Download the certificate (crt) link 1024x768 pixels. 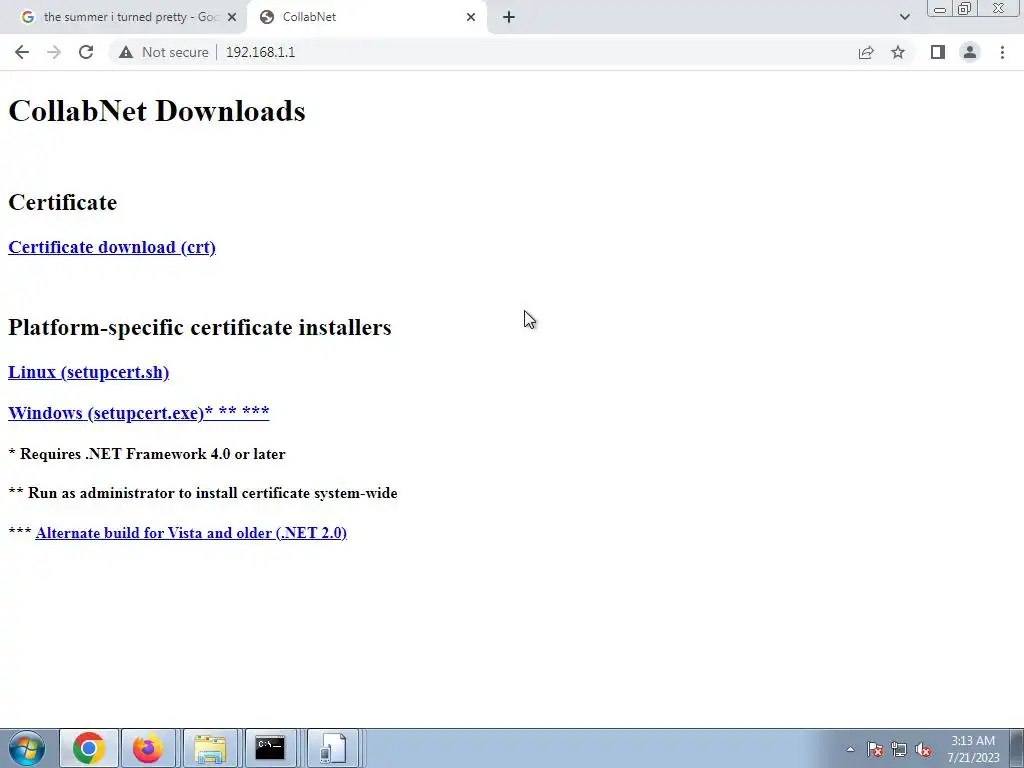pos(112,247)
